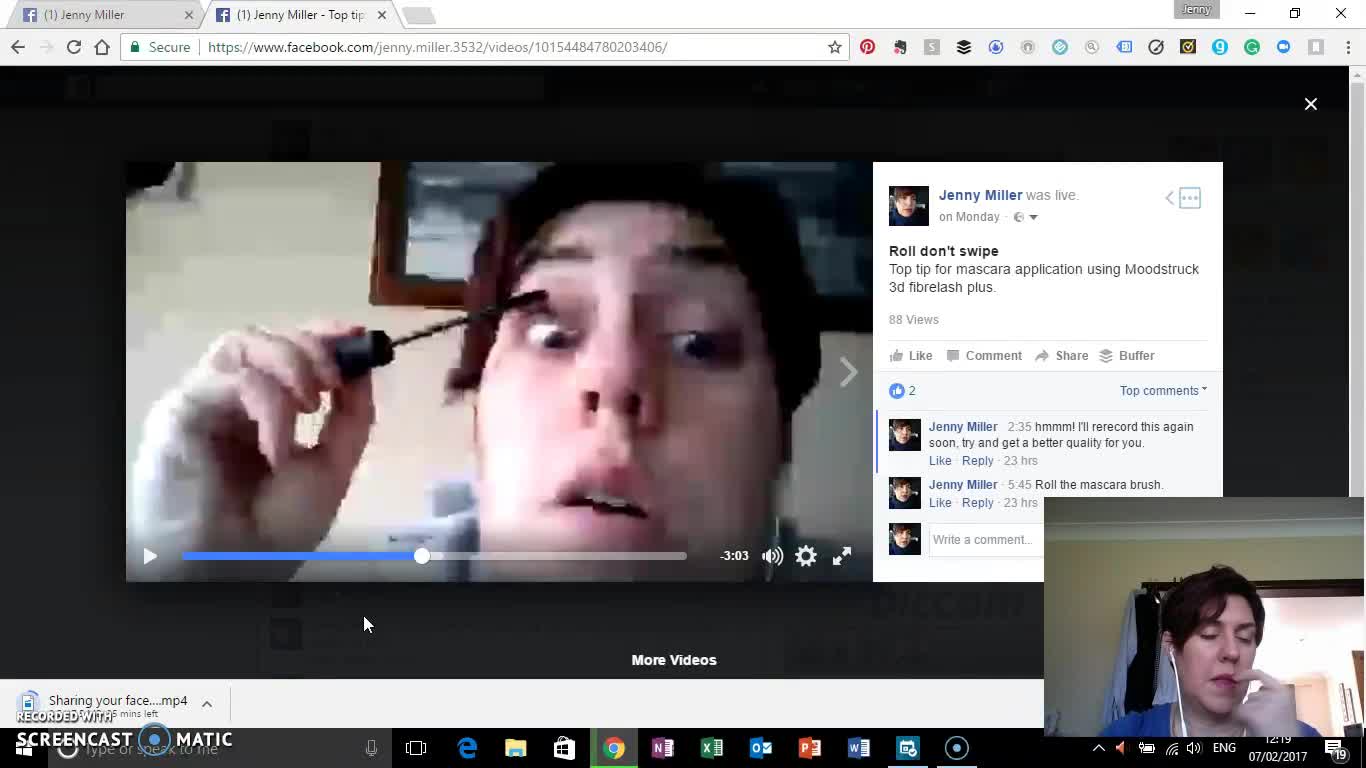Open post audience privacy dropdown
This screenshot has width=1366, height=768.
tap(1026, 217)
